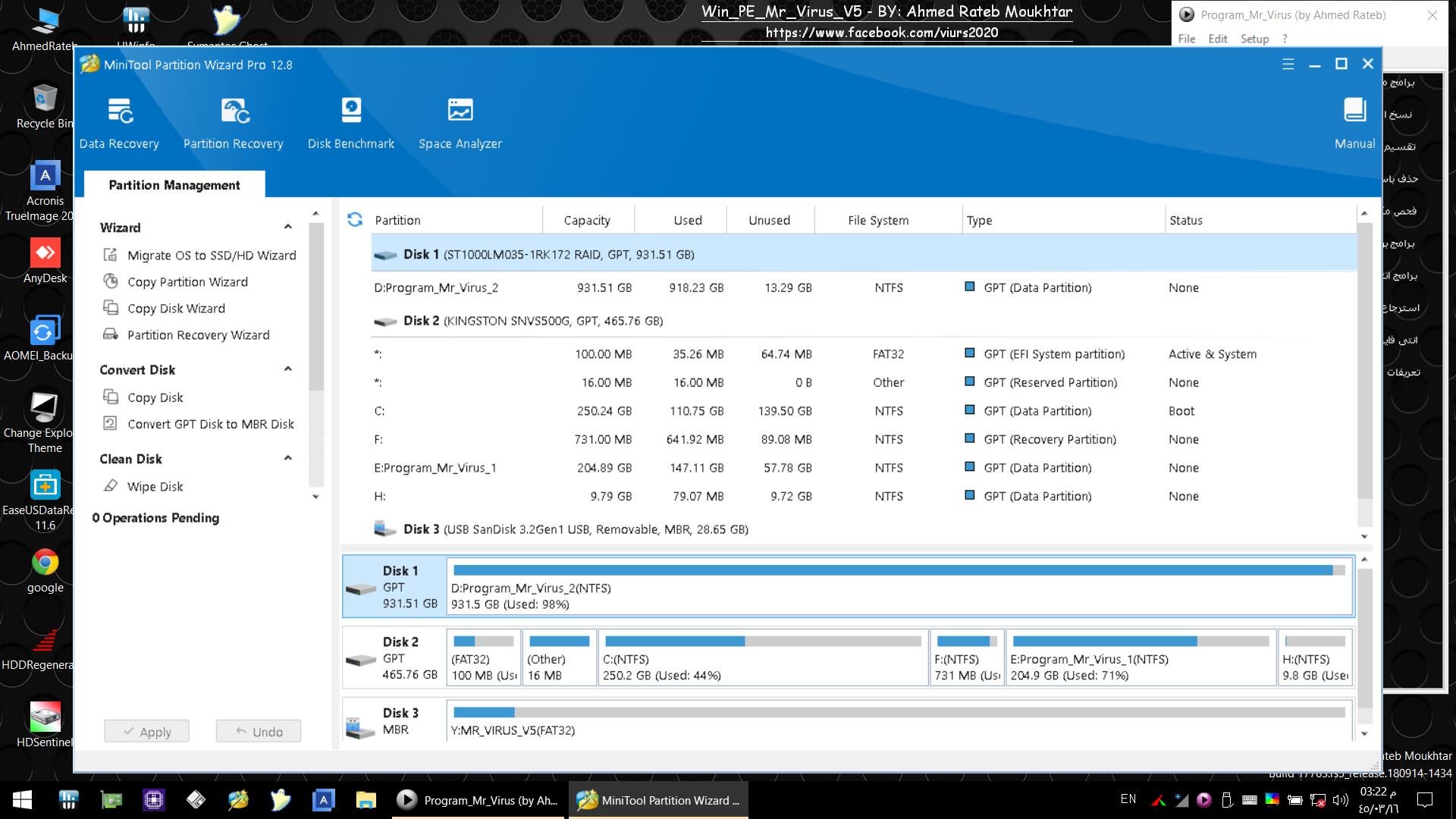Select the FAT32 EFI System partition row
The image size is (1456, 819).
[864, 354]
